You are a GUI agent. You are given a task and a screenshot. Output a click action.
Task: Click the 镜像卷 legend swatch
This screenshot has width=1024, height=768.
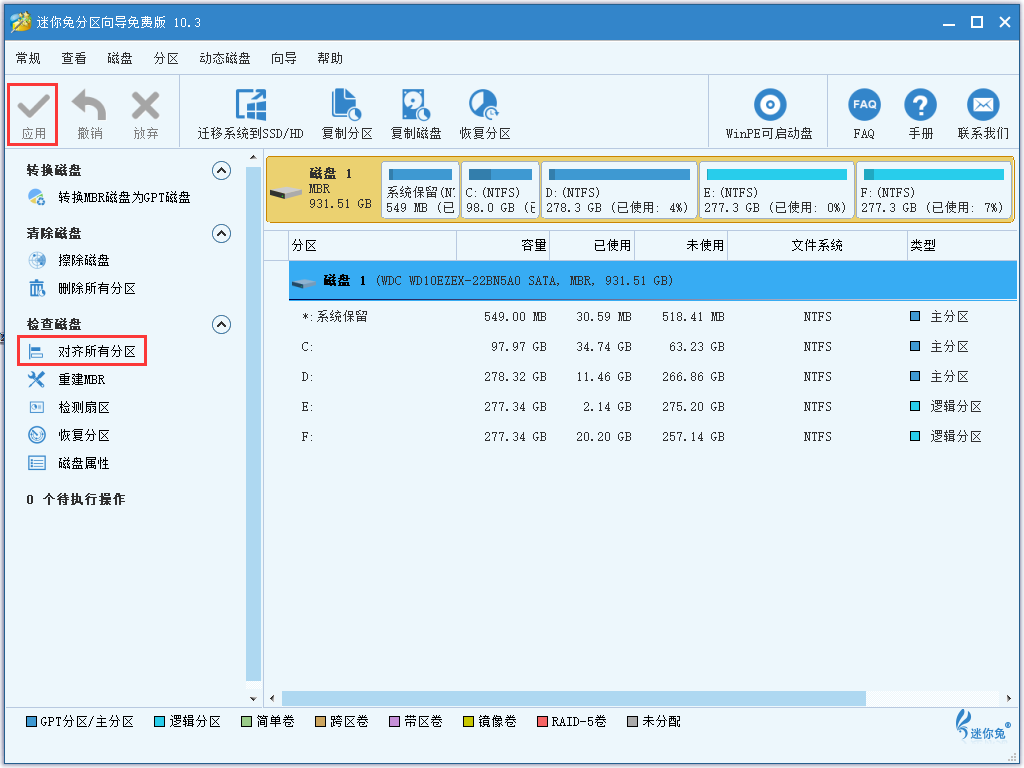[x=468, y=722]
